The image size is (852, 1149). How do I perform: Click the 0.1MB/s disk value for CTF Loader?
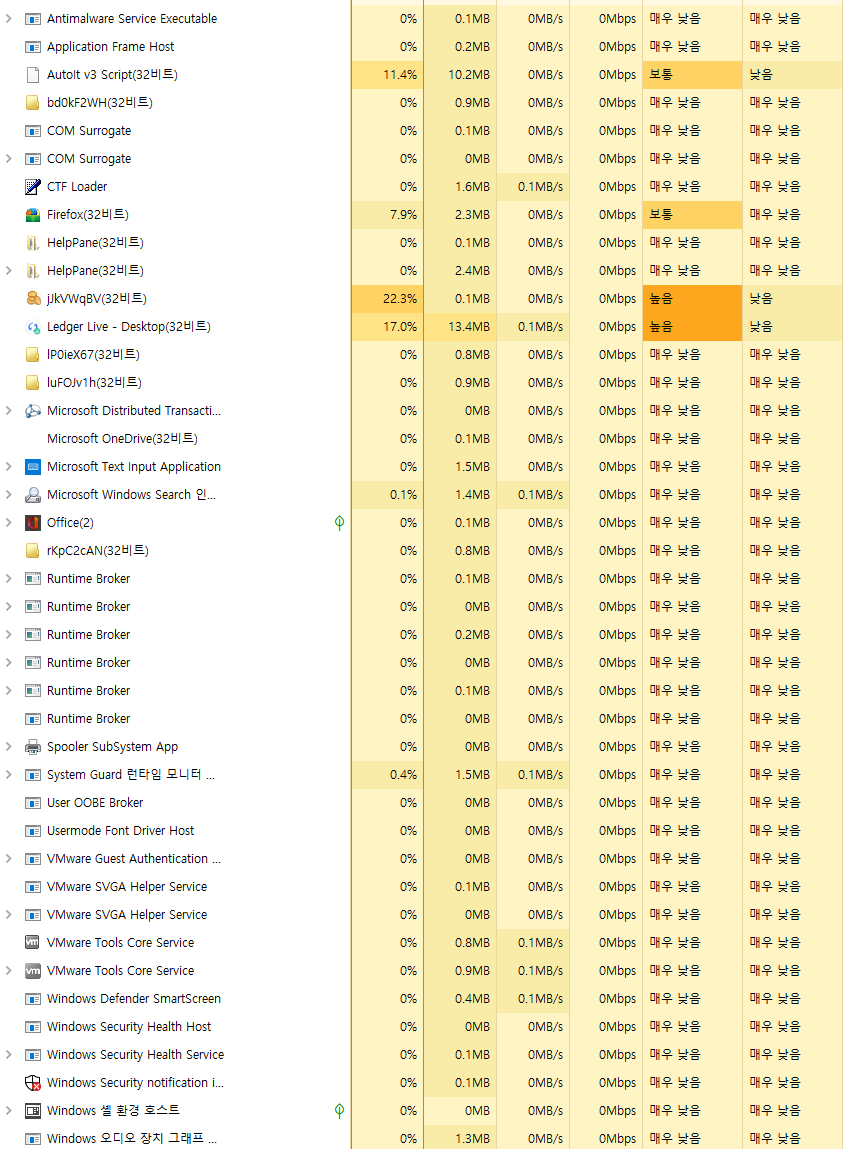point(541,187)
